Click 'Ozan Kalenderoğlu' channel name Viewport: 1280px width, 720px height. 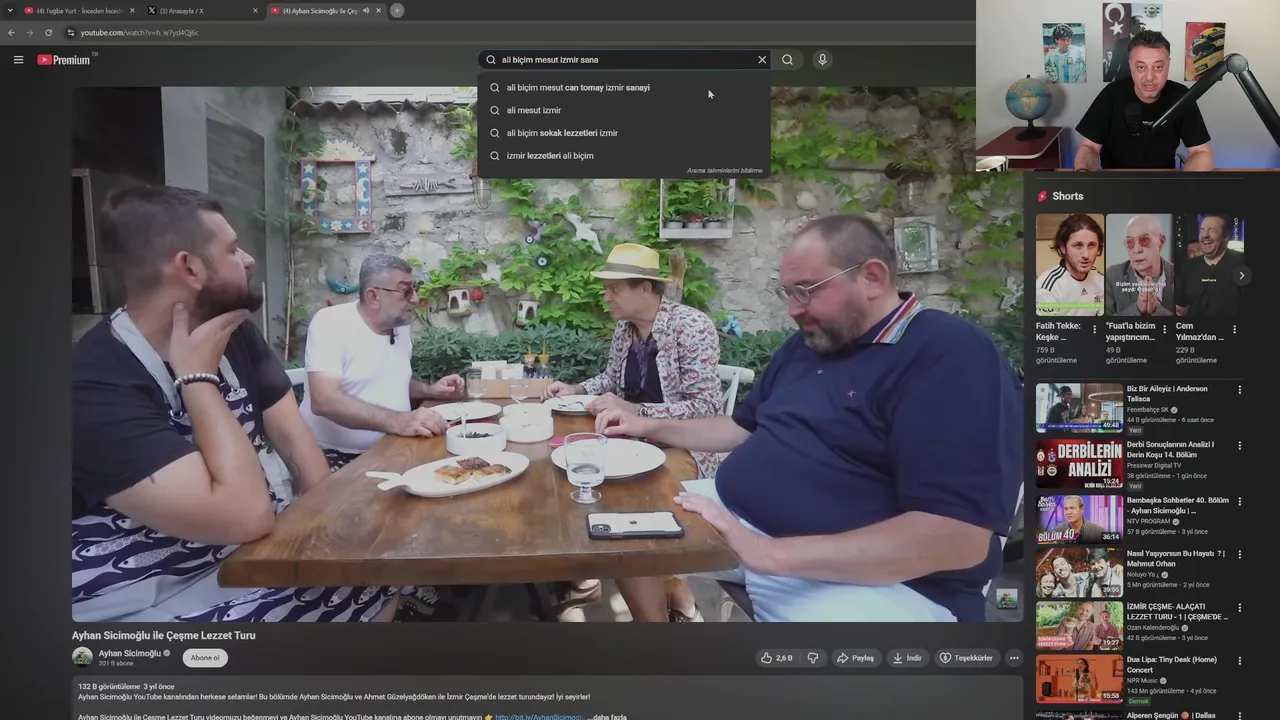[x=1153, y=627]
